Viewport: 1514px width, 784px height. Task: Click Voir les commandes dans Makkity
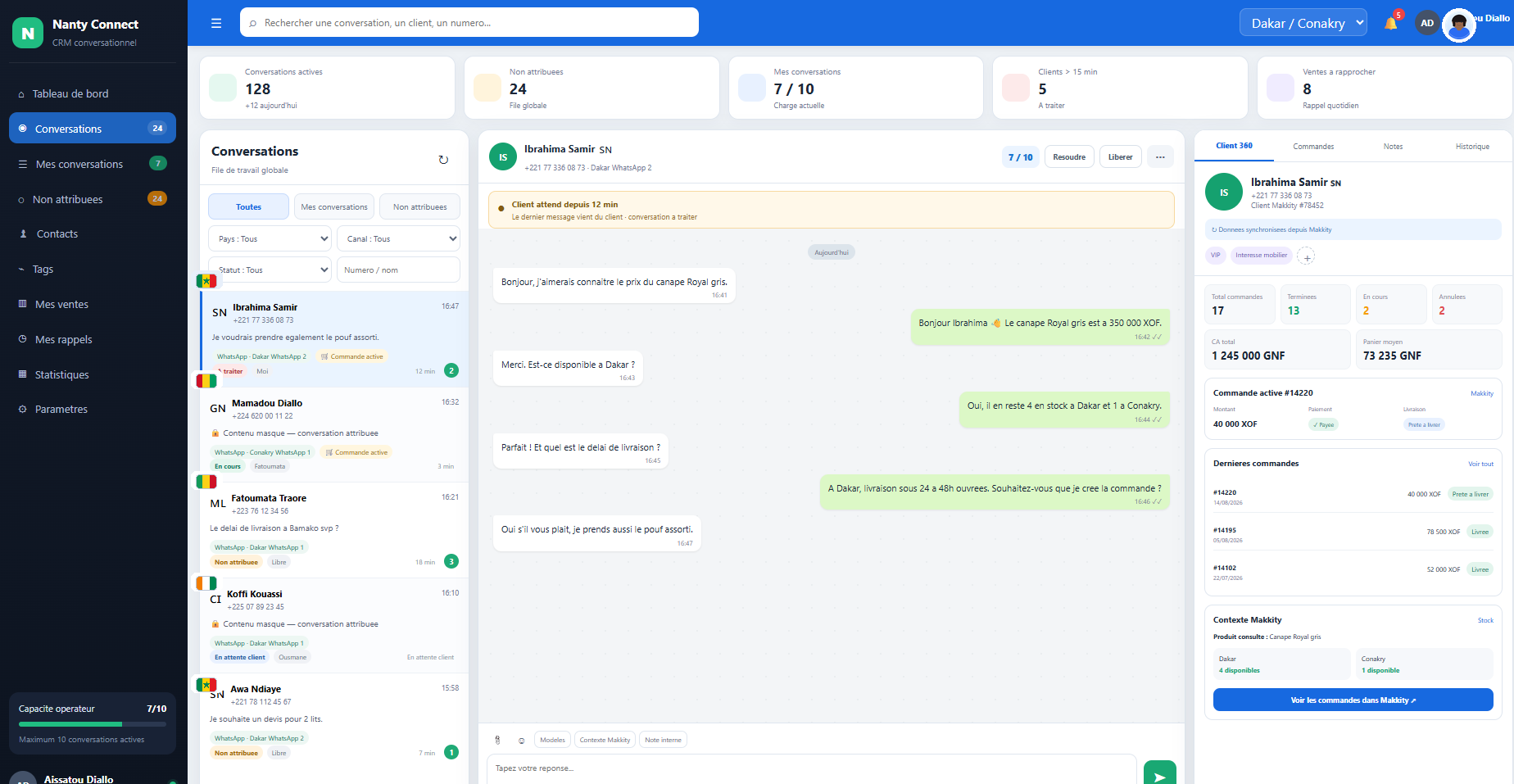[1353, 700]
